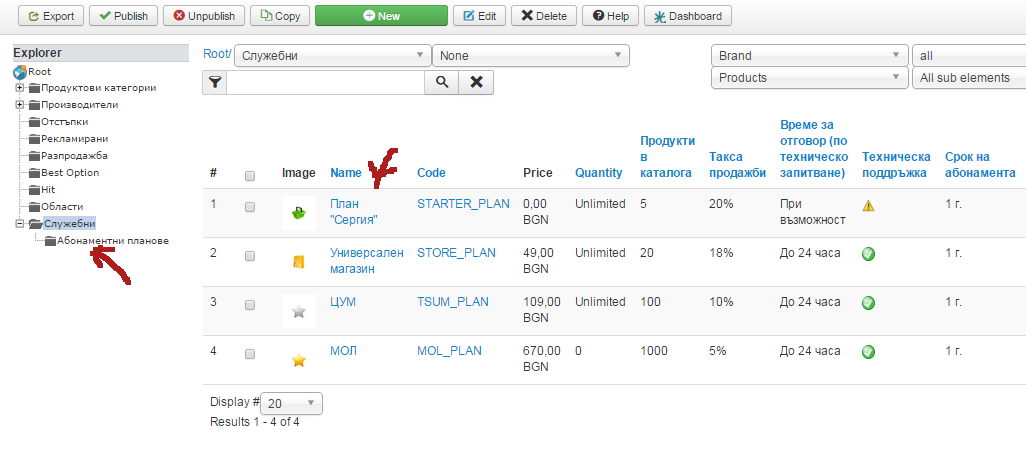
Task: Click the green New button
Action: coord(381,16)
